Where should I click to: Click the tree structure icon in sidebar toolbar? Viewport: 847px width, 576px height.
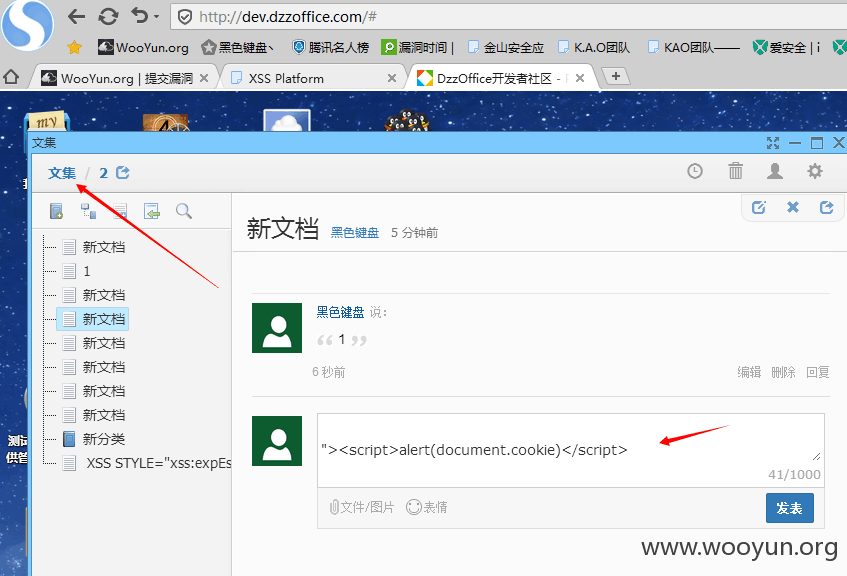88,211
